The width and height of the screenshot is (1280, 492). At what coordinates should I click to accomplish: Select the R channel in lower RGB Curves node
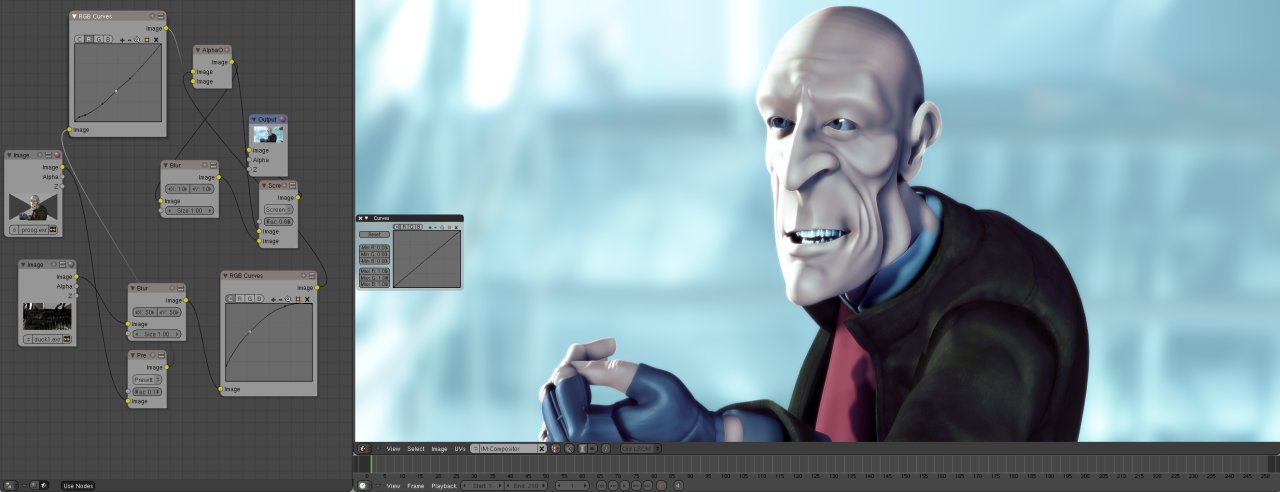[x=240, y=299]
